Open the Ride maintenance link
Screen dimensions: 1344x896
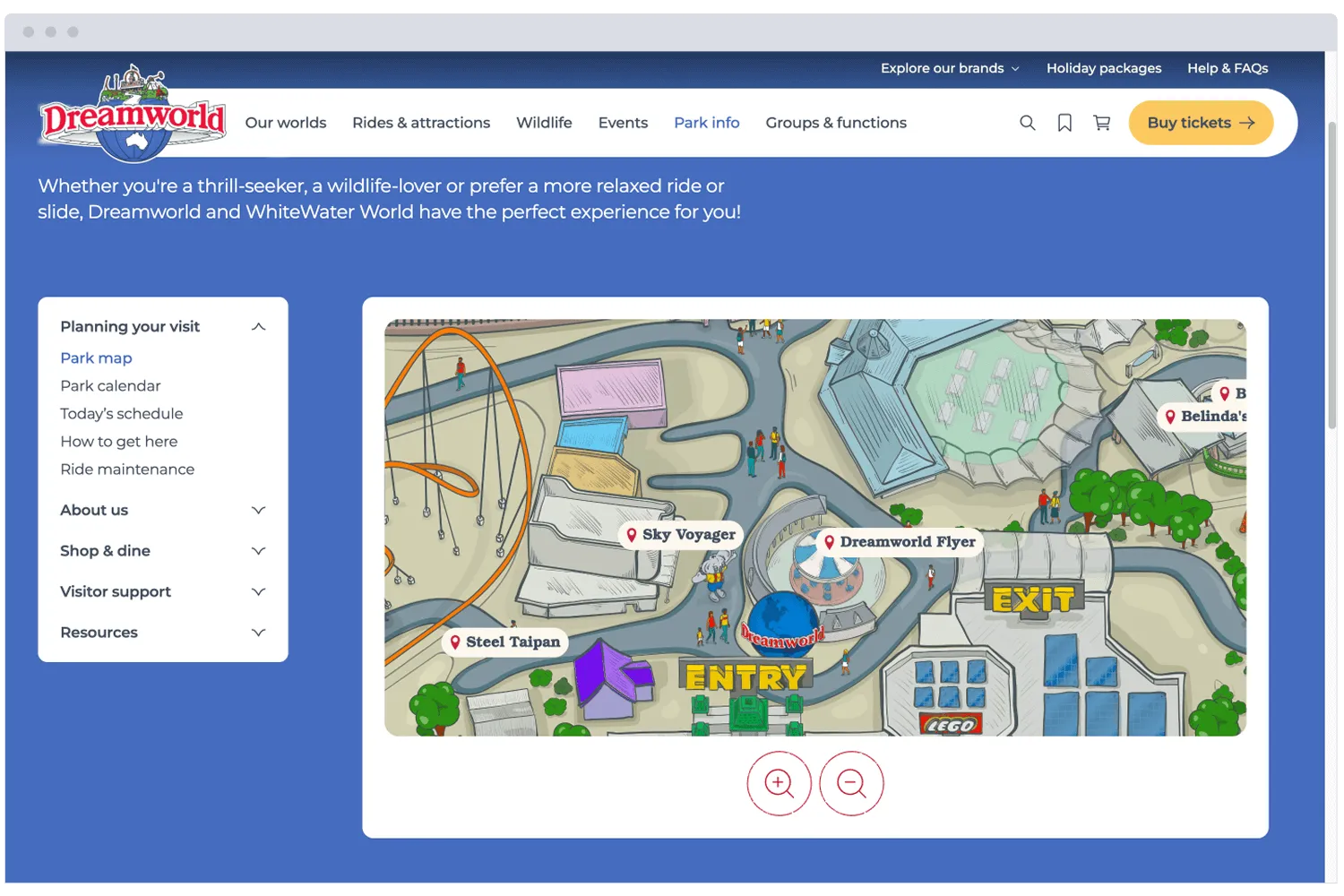coord(127,470)
